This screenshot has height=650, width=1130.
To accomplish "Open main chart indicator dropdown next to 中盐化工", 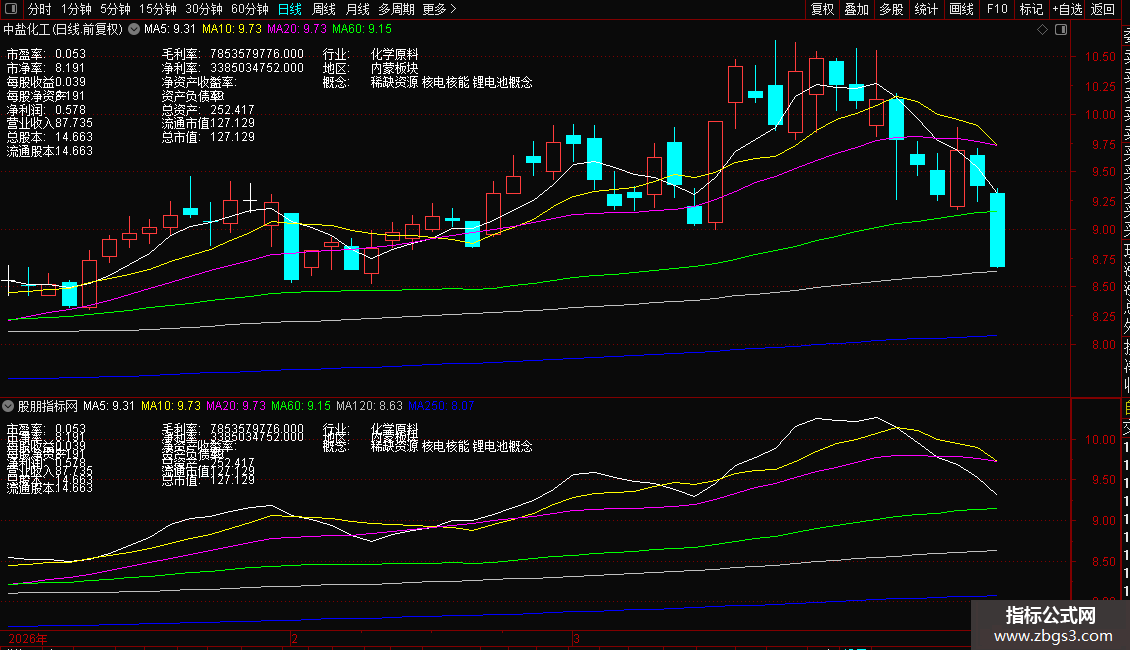I will click(134, 30).
